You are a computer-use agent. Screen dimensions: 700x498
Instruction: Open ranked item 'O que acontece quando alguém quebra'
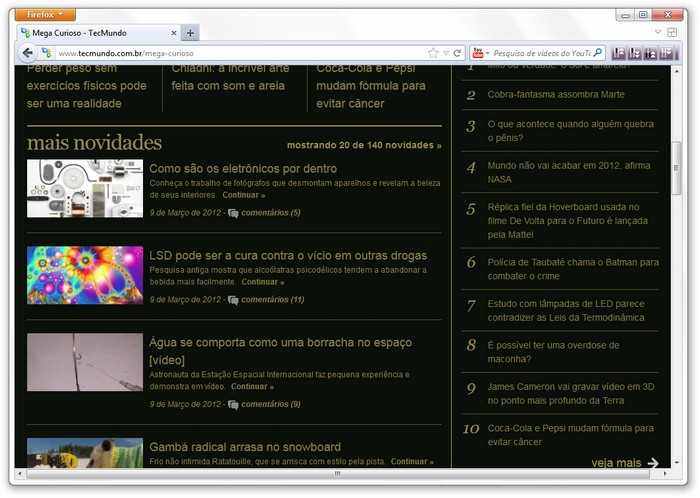(x=570, y=131)
